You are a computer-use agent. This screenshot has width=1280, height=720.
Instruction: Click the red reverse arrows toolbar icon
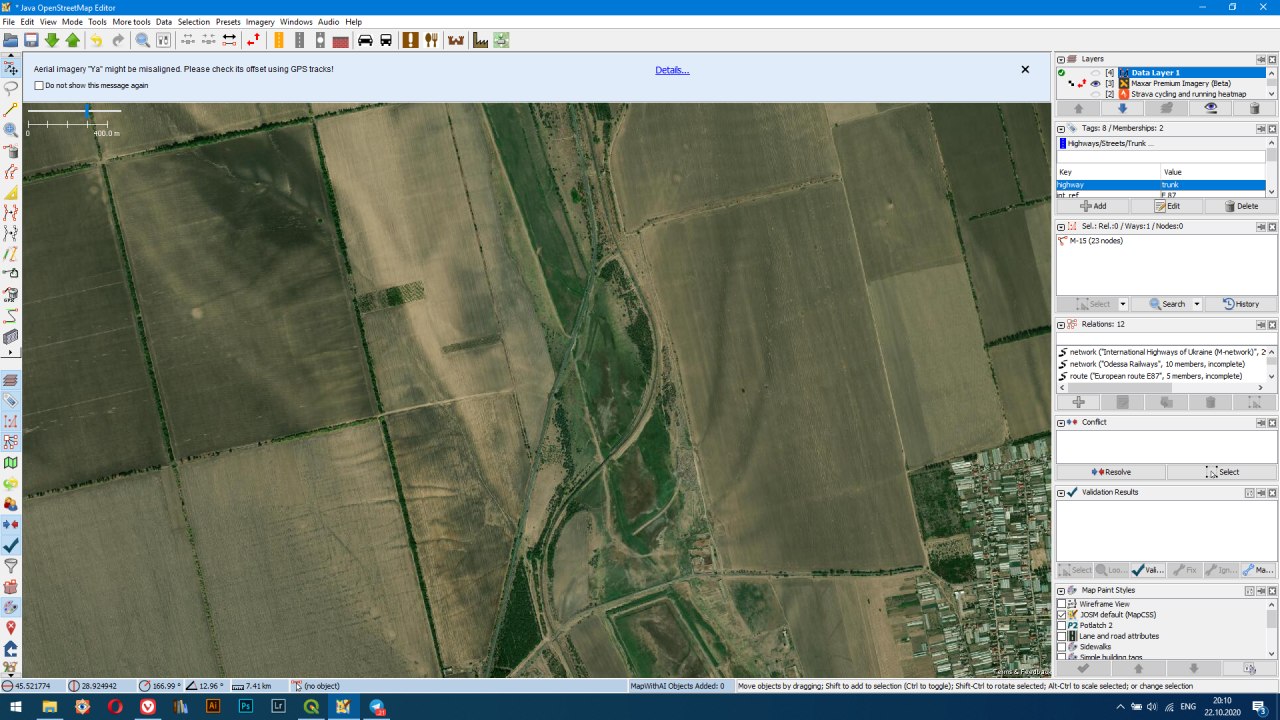253,40
